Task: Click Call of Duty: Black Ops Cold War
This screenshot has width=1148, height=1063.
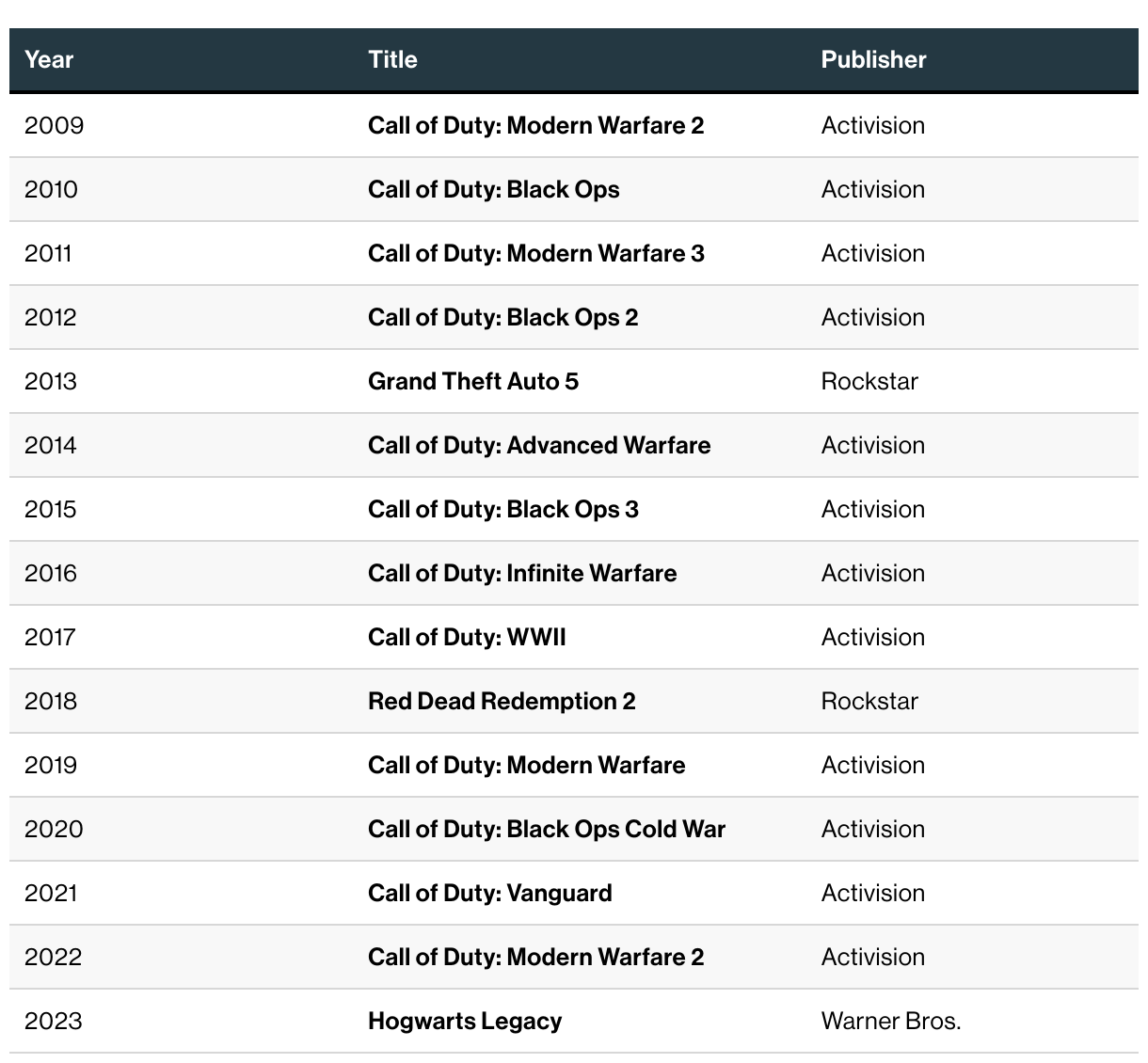Action: pyautogui.click(x=546, y=829)
